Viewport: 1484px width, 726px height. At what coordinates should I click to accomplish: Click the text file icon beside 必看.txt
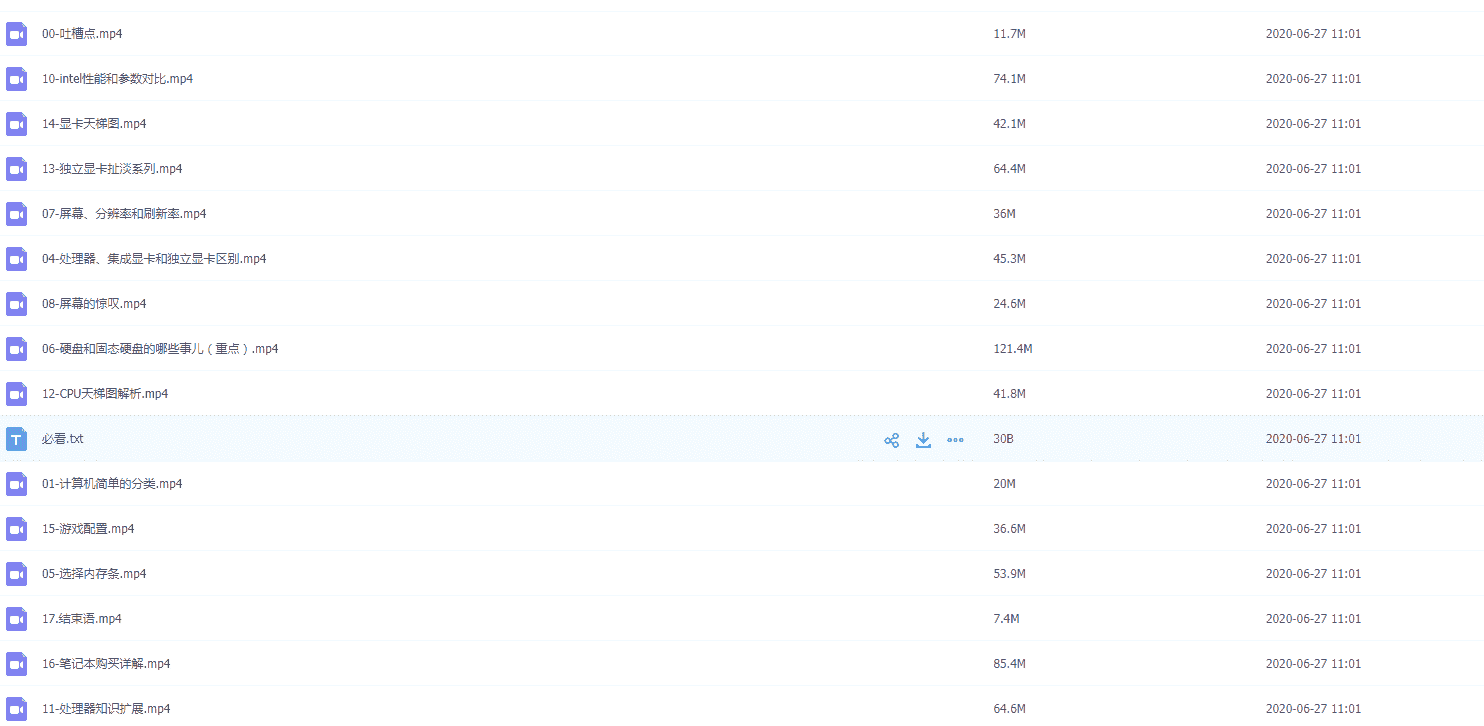[16, 439]
